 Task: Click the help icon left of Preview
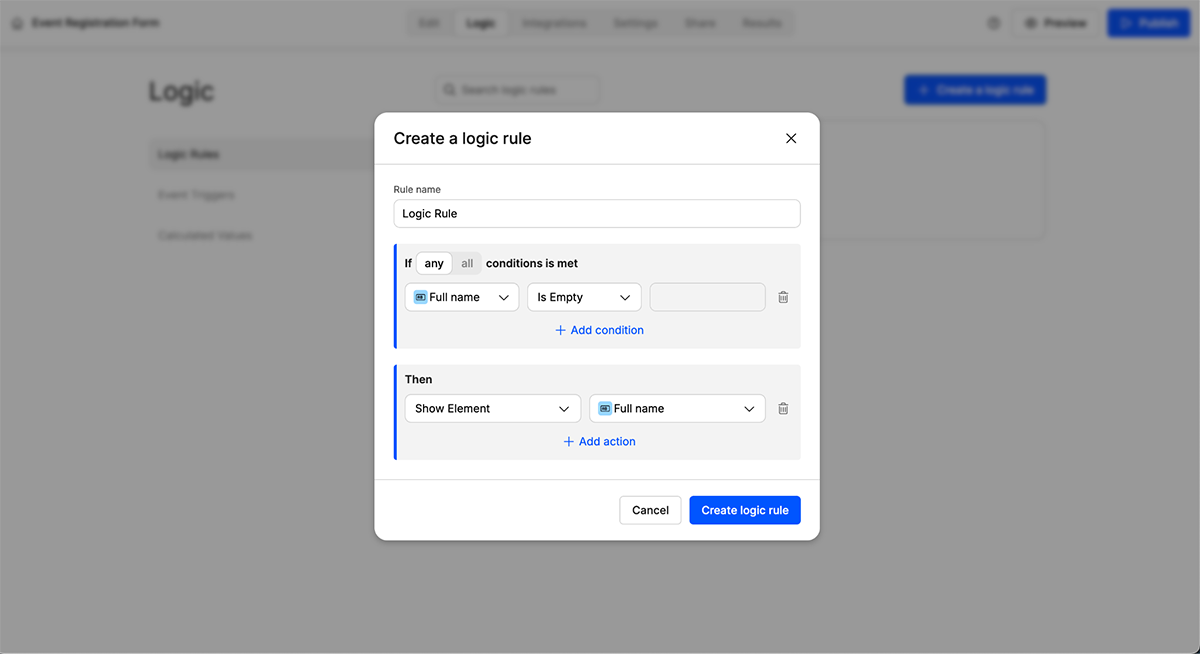(x=993, y=23)
